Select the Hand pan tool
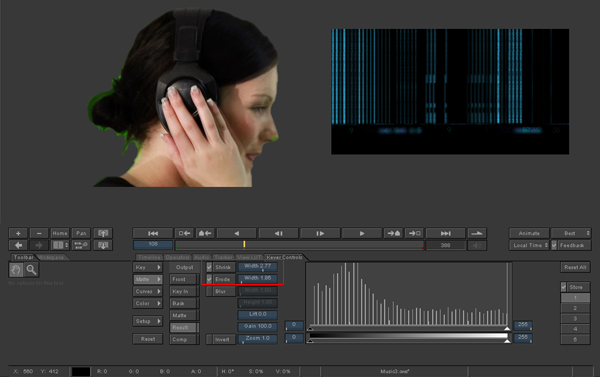Screen dimensions: 600x377 tap(16, 270)
